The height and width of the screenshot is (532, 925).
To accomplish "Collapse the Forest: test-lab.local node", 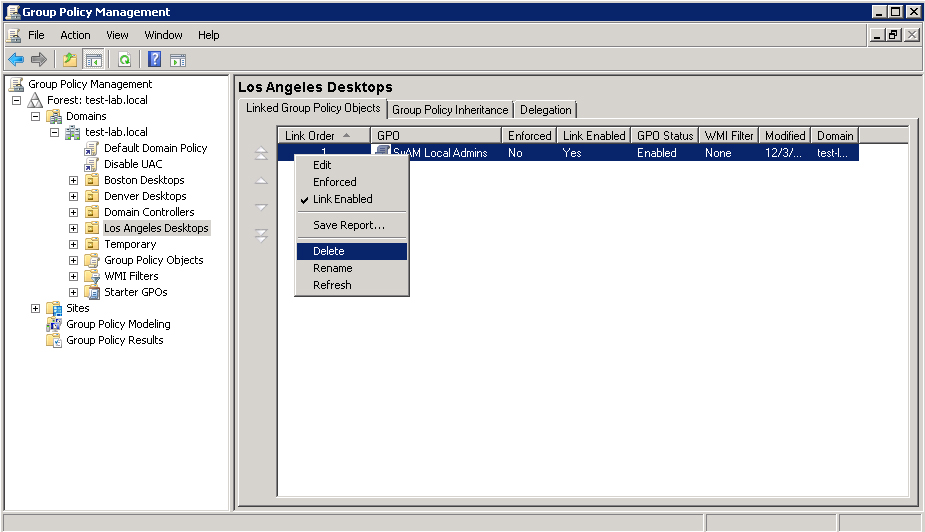I will [x=17, y=101].
